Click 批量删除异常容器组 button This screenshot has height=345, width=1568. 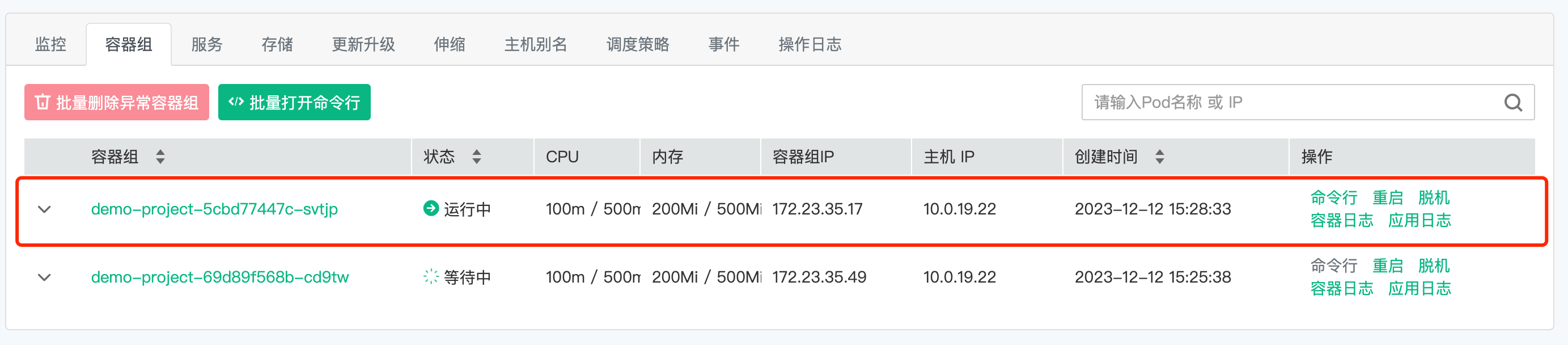click(x=117, y=102)
